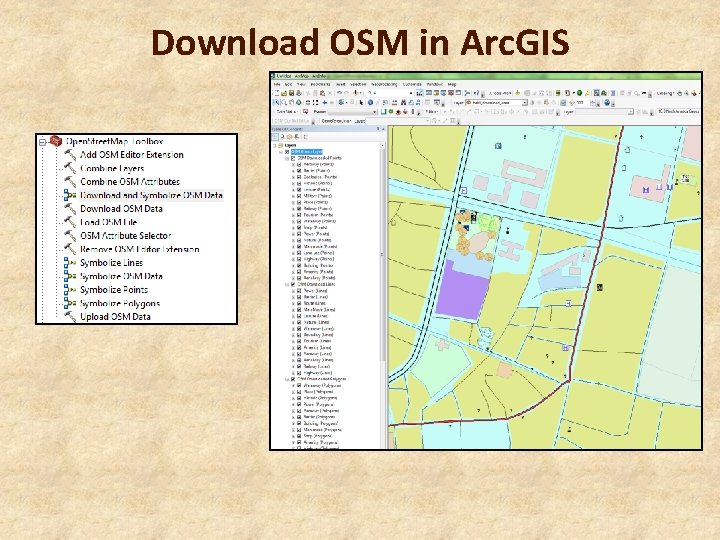Viewport: 720px width, 540px height.
Task: Toggle the Power (Lines) layer checkbox
Action: [299, 291]
